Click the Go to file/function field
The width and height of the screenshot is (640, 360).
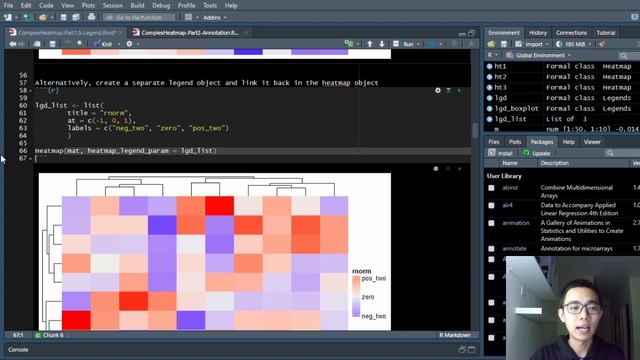point(139,18)
